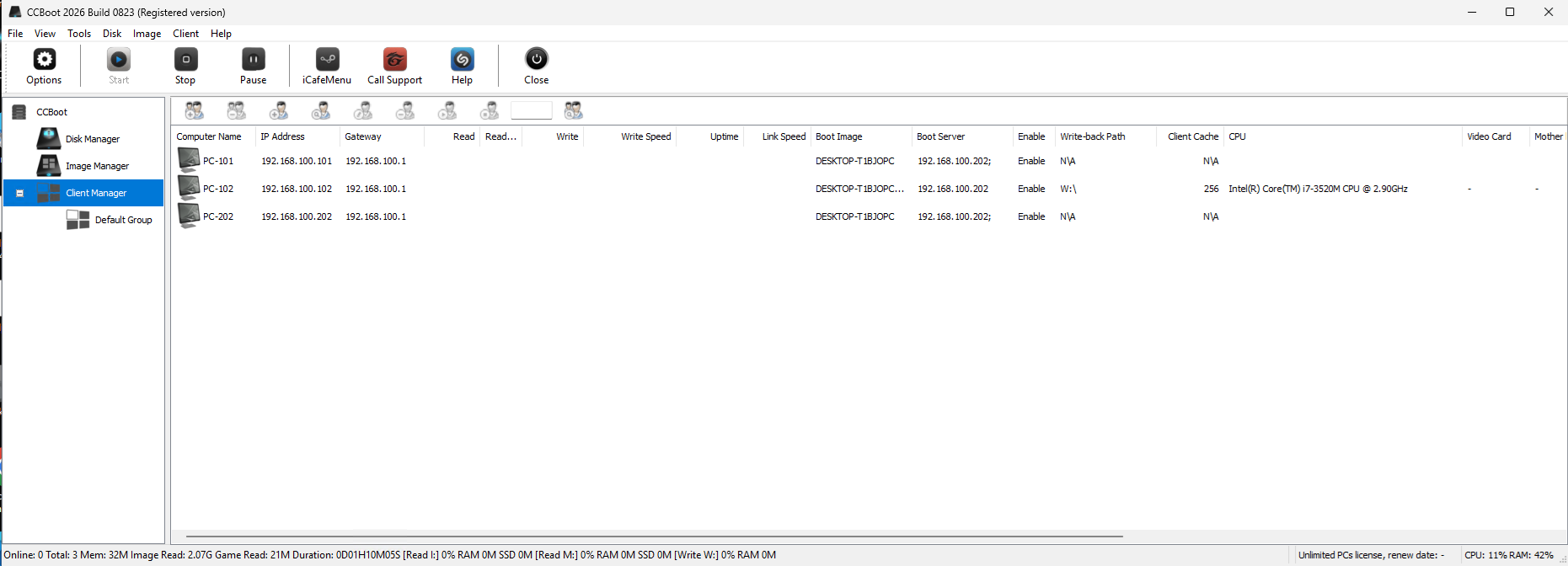The height and width of the screenshot is (566, 1568).
Task: Click the 256 client cache value
Action: 1211,189
